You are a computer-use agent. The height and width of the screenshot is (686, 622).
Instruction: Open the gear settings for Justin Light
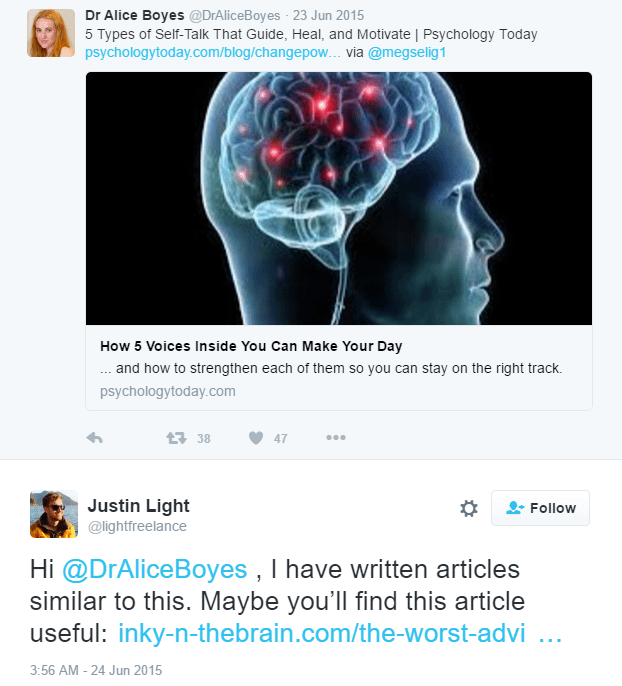(x=469, y=508)
